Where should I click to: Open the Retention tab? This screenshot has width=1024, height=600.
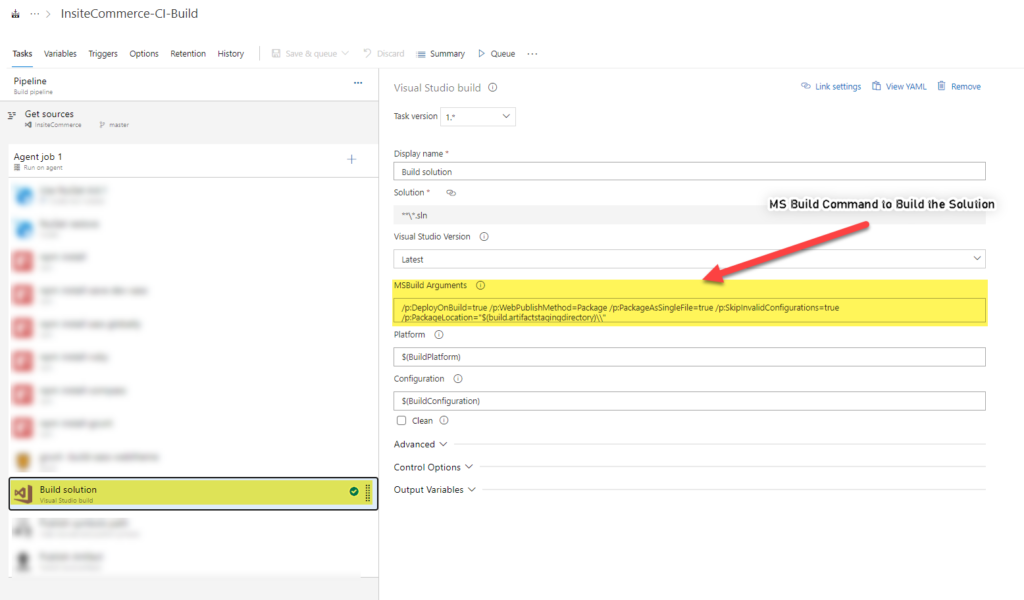coord(188,54)
